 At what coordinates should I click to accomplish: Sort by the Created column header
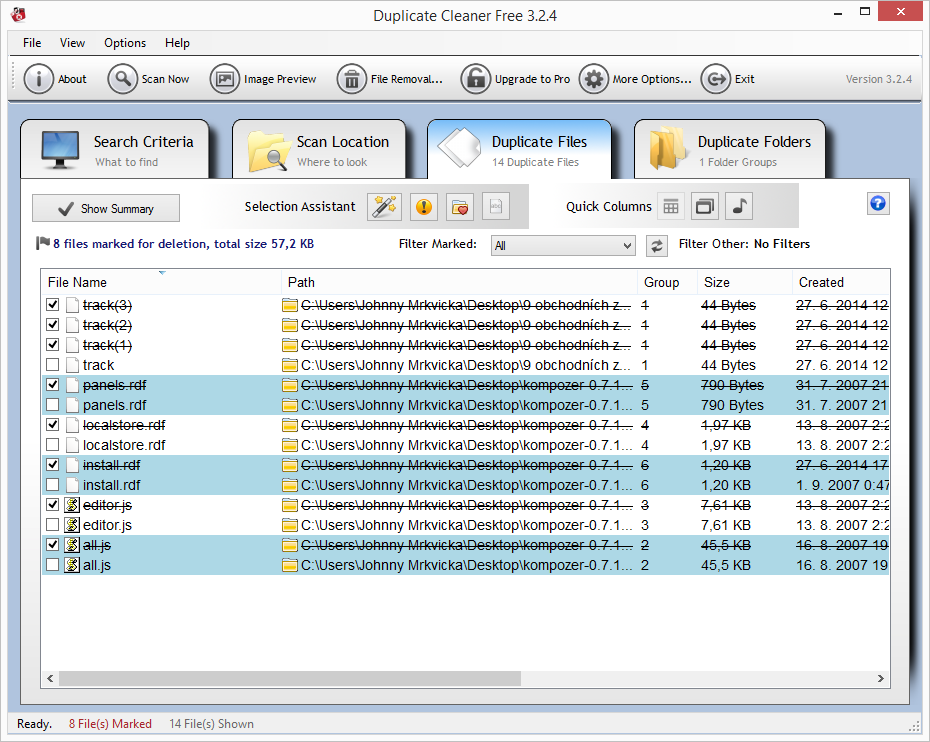(x=841, y=282)
